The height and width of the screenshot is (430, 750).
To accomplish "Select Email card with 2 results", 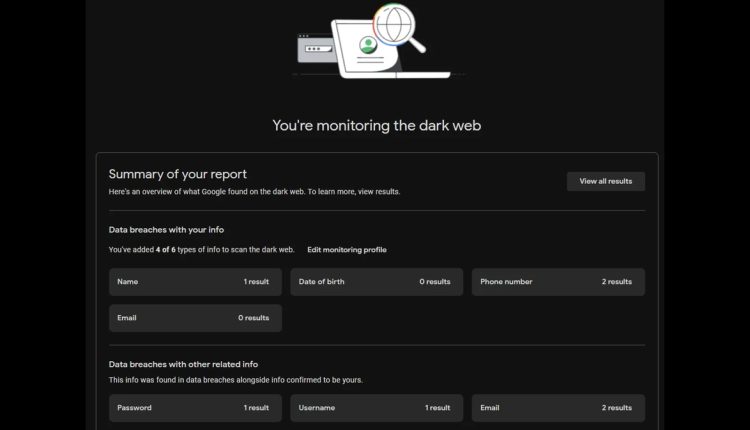I will tap(558, 408).
